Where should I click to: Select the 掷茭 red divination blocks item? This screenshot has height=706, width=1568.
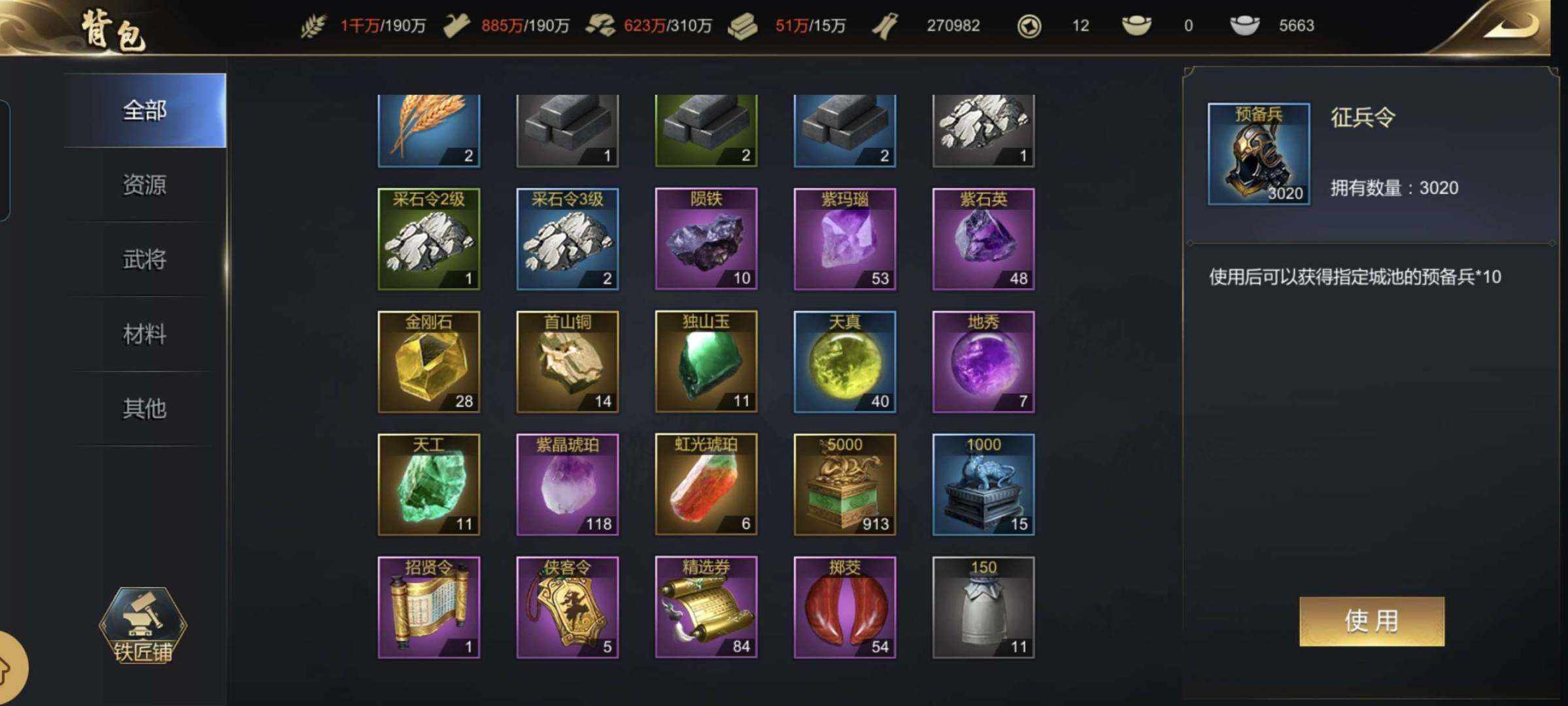(x=845, y=607)
